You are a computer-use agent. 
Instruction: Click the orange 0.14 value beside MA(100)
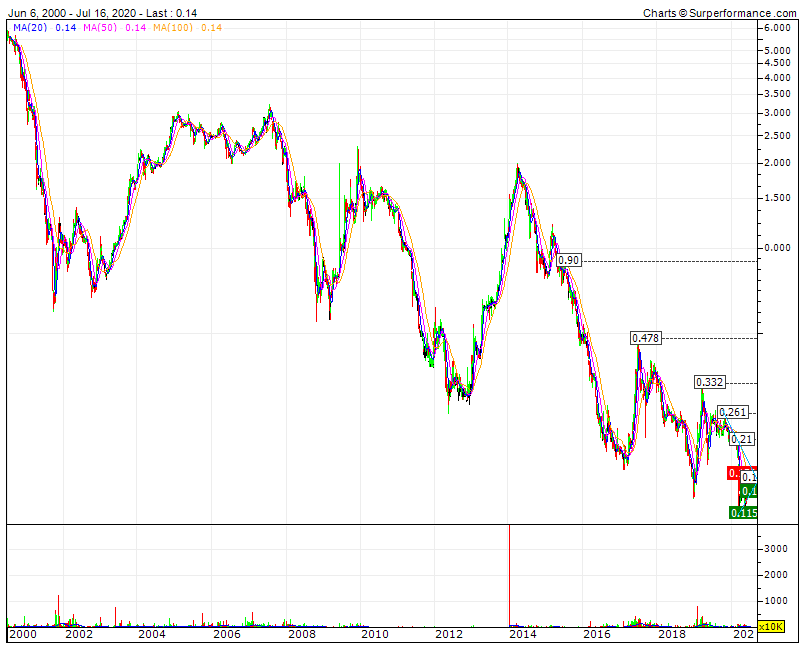(212, 28)
